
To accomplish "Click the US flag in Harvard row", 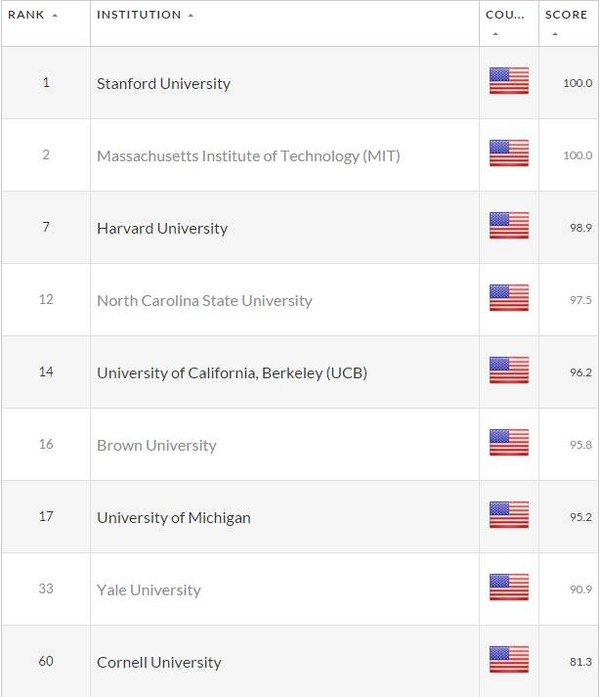I will pos(509,225).
